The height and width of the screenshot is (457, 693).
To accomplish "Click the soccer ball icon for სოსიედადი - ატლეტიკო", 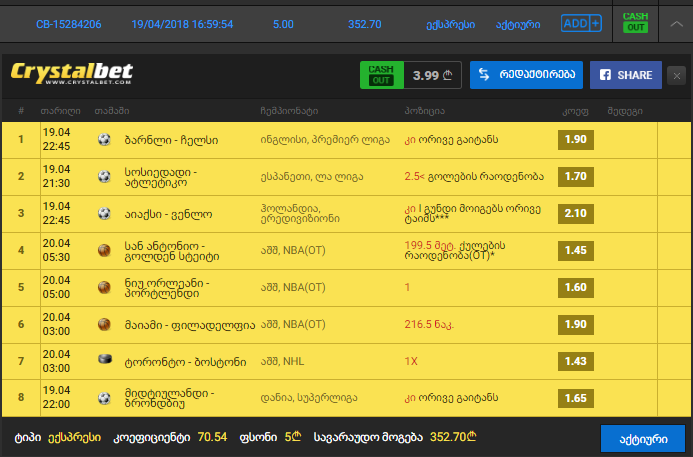I will point(104,177).
